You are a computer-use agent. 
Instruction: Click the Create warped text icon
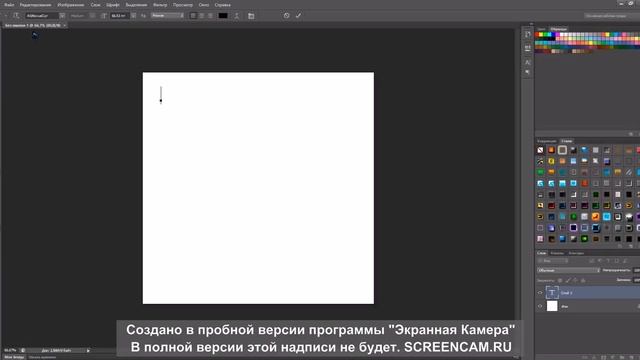click(236, 16)
